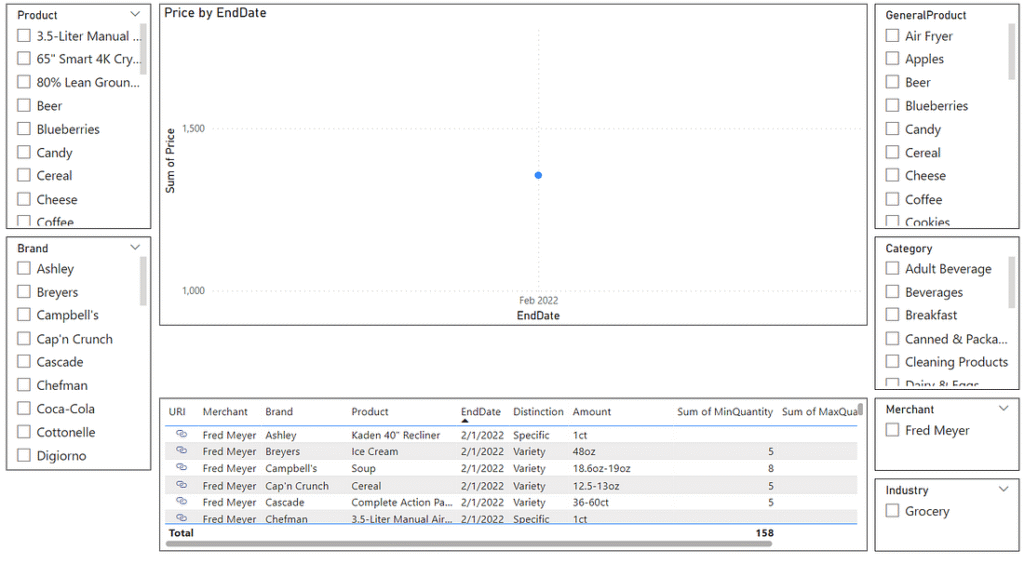Collapse the Brand slicer chevron
The image size is (1024, 564).
tap(135, 247)
